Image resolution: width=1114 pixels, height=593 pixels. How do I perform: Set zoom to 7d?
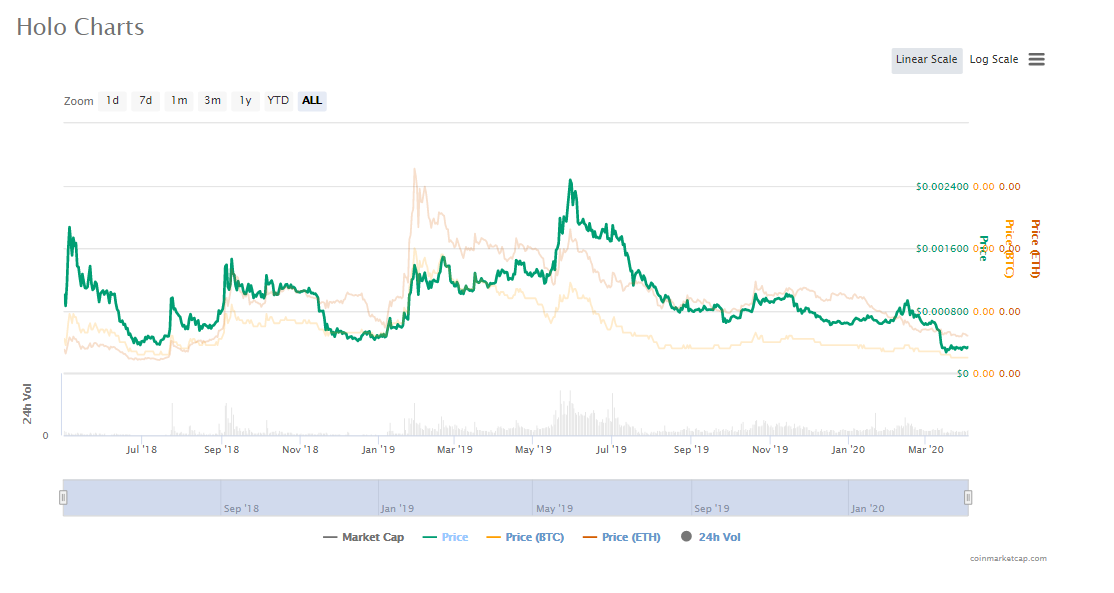(x=146, y=101)
